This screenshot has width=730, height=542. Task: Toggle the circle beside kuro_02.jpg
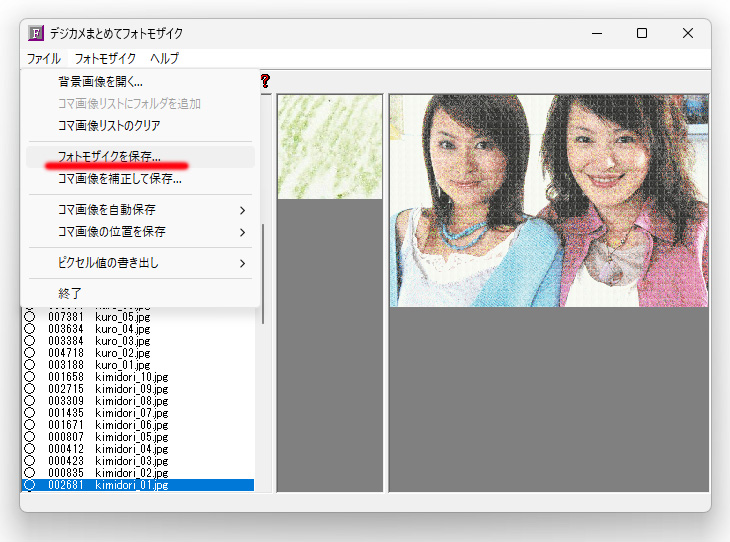[x=29, y=353]
